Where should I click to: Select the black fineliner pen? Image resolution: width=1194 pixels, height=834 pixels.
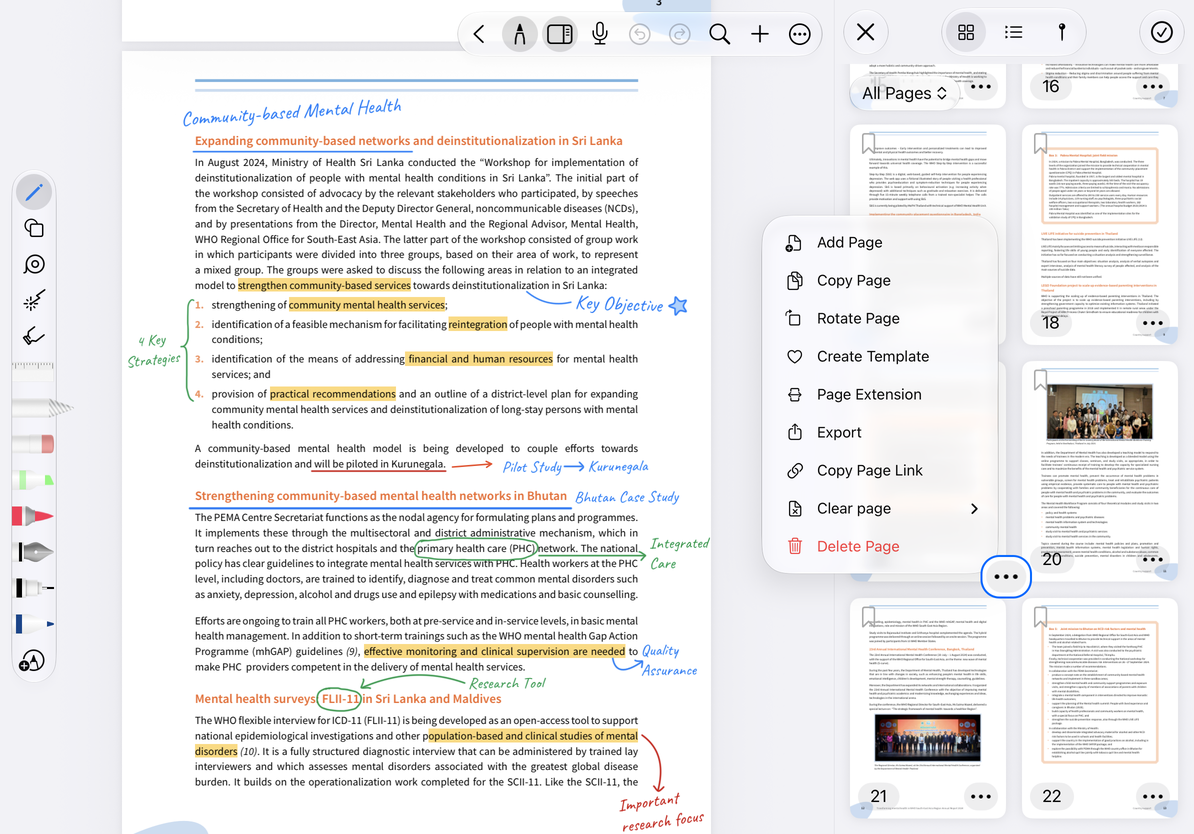(34, 588)
